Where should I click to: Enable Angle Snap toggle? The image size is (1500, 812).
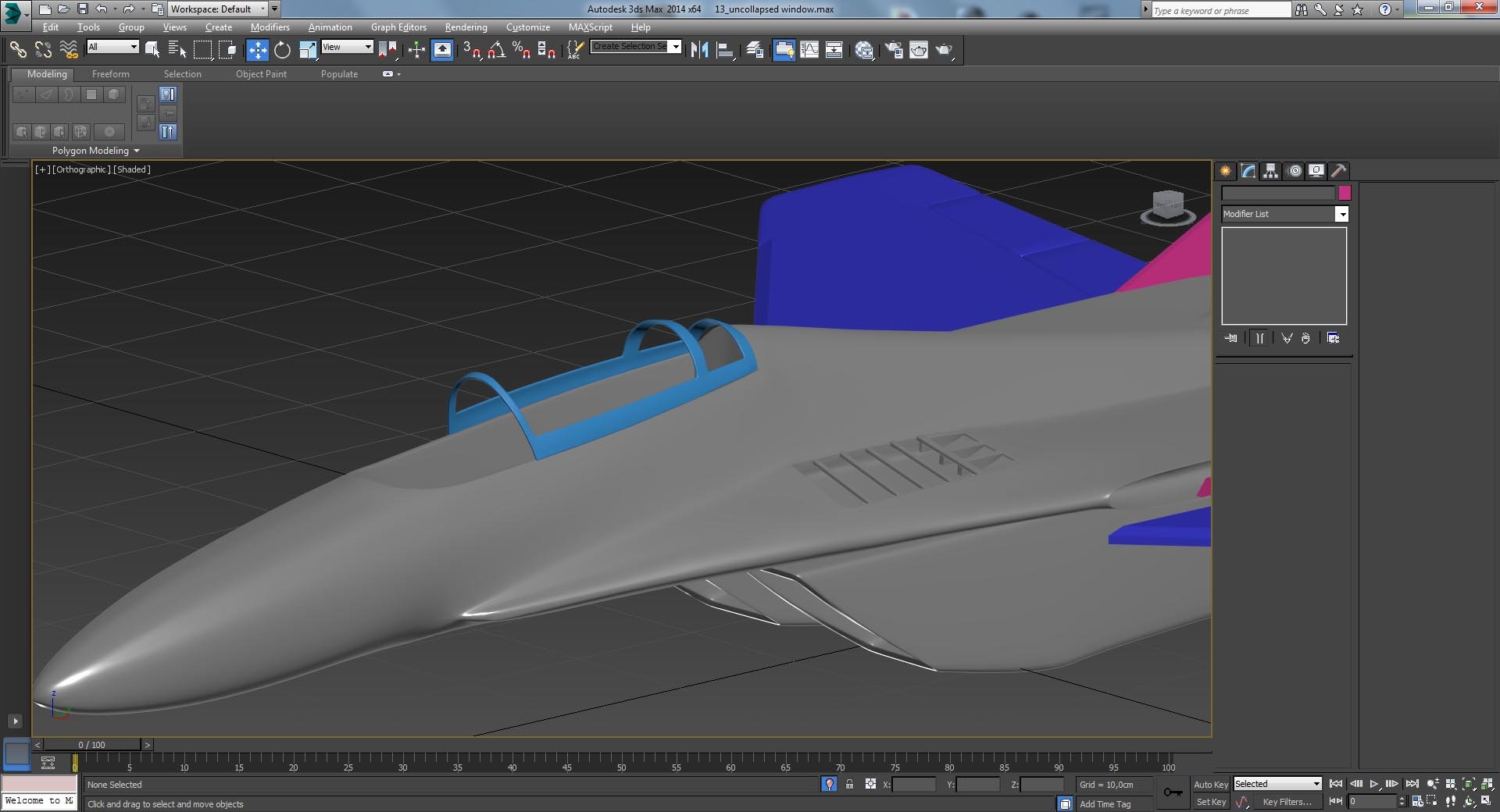(x=498, y=50)
